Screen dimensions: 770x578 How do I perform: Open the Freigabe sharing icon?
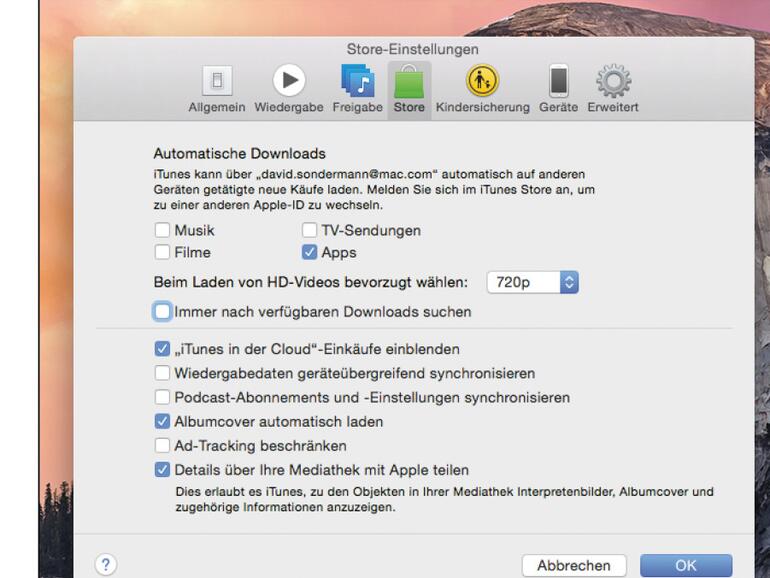point(358,81)
